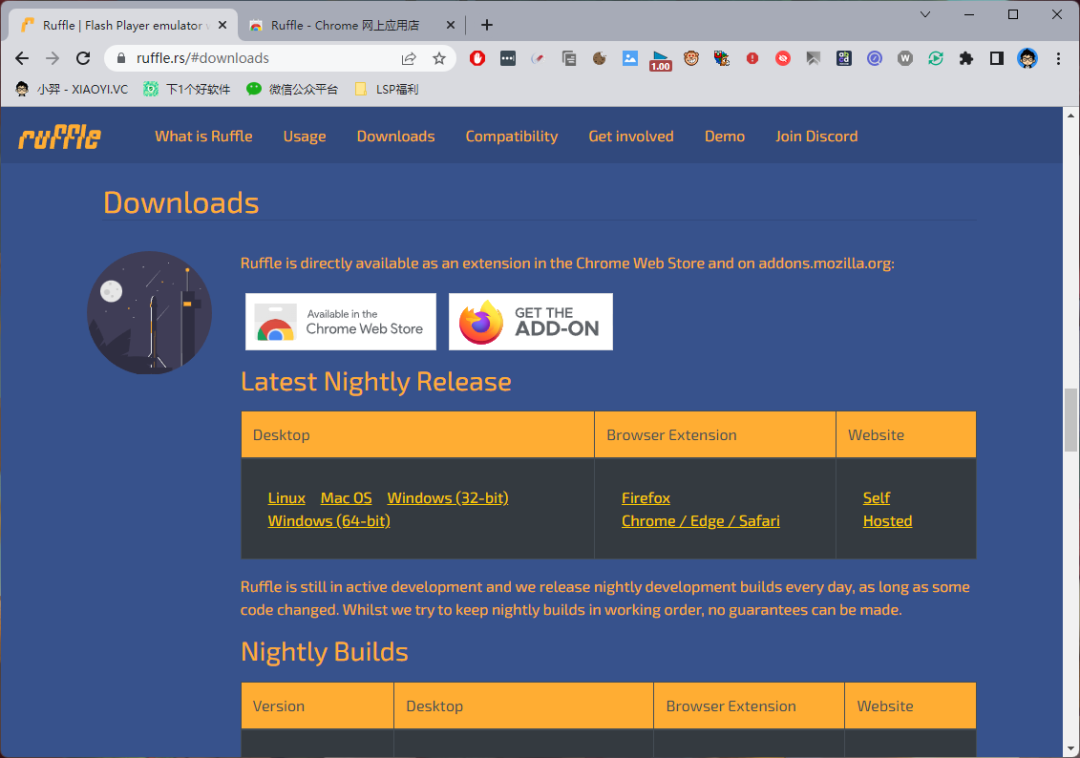Open a new tab with plus button
The height and width of the screenshot is (758, 1080).
coord(487,25)
